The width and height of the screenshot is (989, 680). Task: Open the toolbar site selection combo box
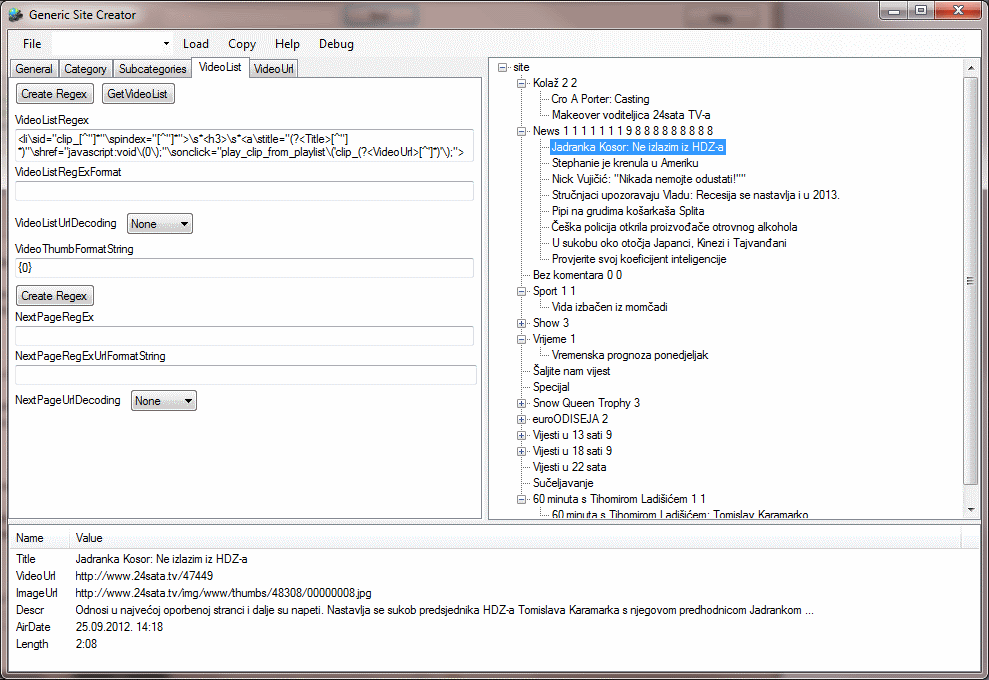pos(112,44)
